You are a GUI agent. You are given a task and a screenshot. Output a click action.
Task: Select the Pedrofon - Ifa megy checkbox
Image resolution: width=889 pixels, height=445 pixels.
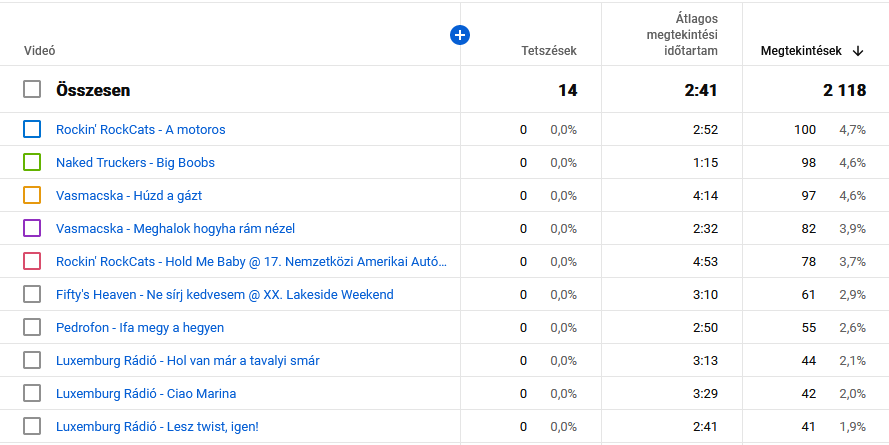point(32,327)
